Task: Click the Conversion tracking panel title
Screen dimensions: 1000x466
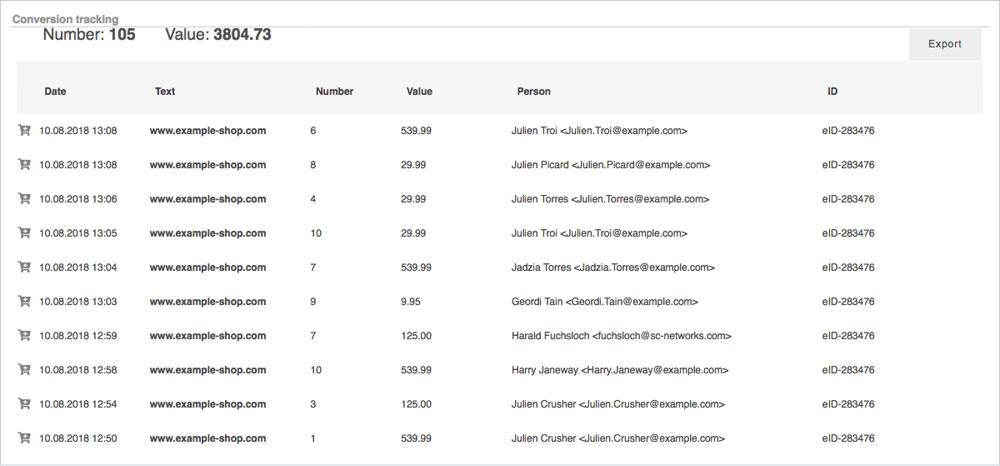Action: tap(64, 19)
